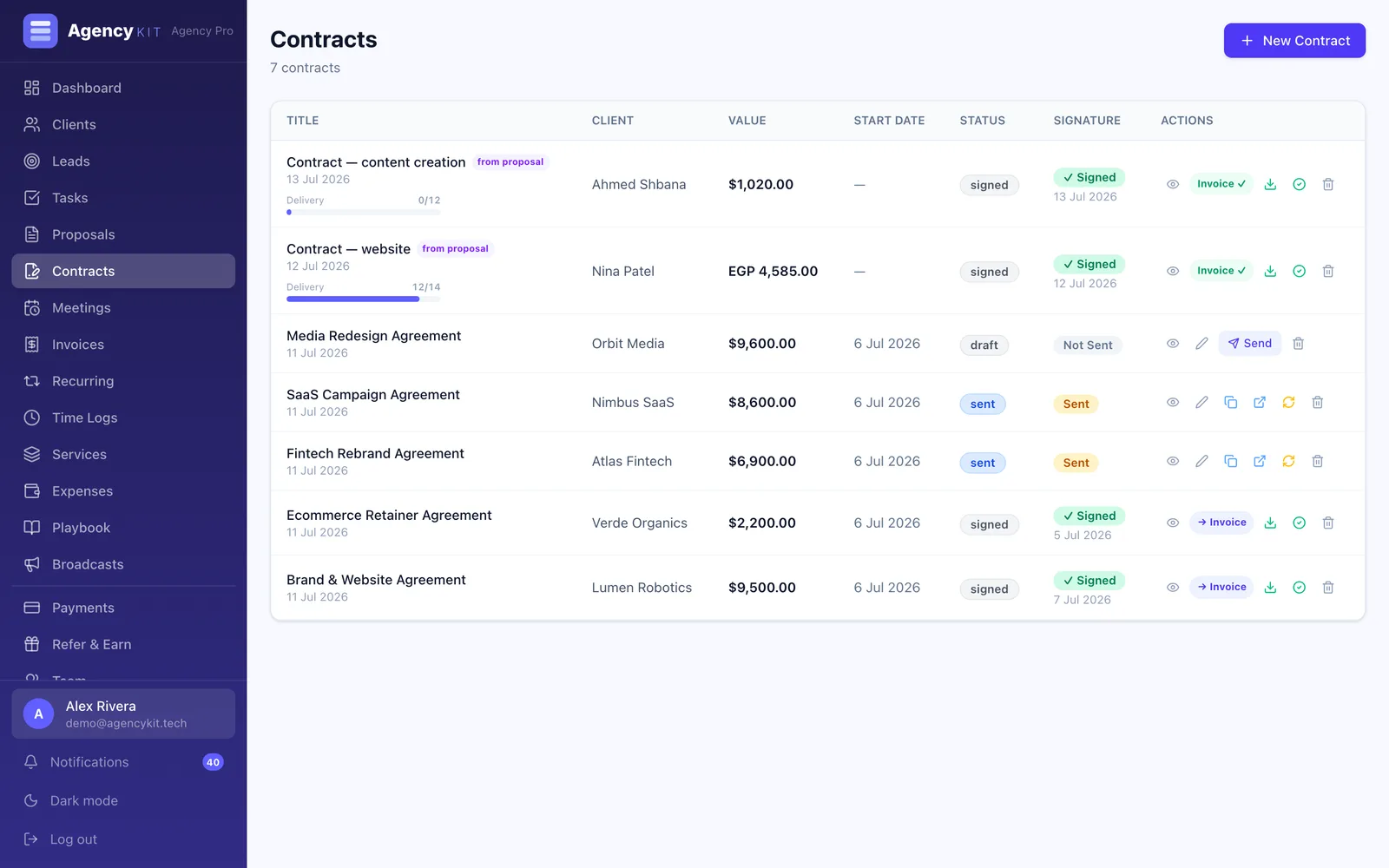View the Brand & Website Agreement via eye icon
This screenshot has height=868, width=1389.
coord(1172,588)
